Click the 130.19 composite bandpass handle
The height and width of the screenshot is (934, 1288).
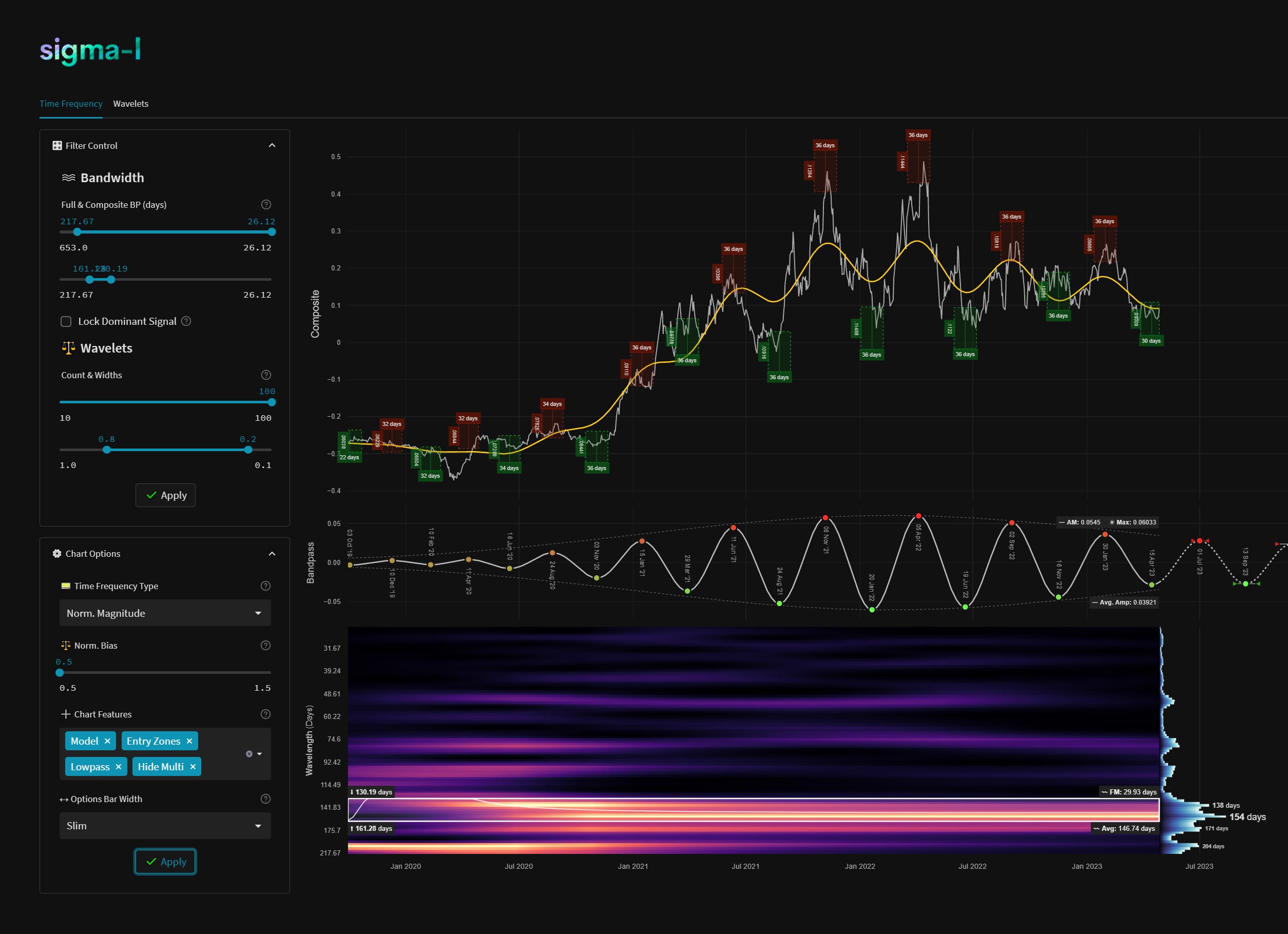coord(111,279)
